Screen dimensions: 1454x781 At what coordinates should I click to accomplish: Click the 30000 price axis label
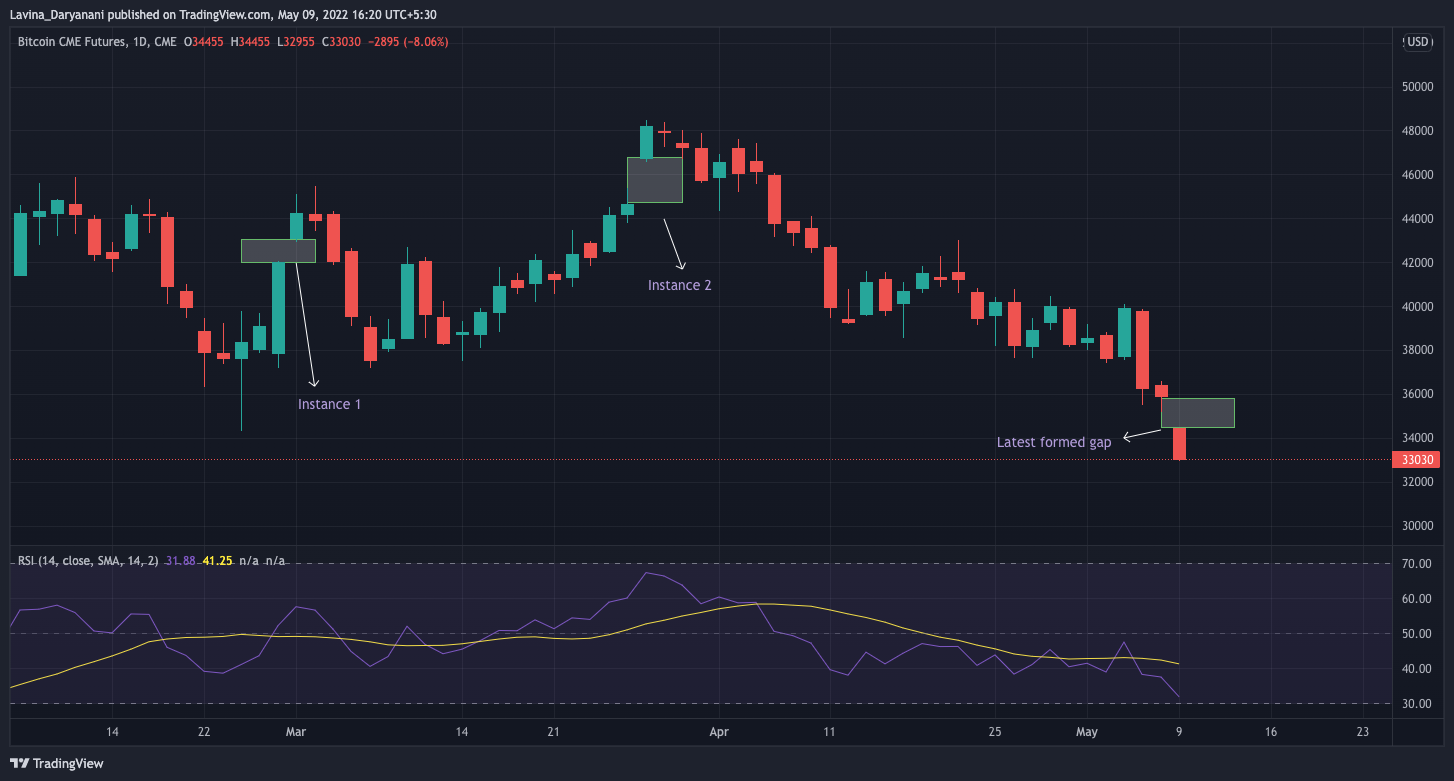coord(1416,526)
